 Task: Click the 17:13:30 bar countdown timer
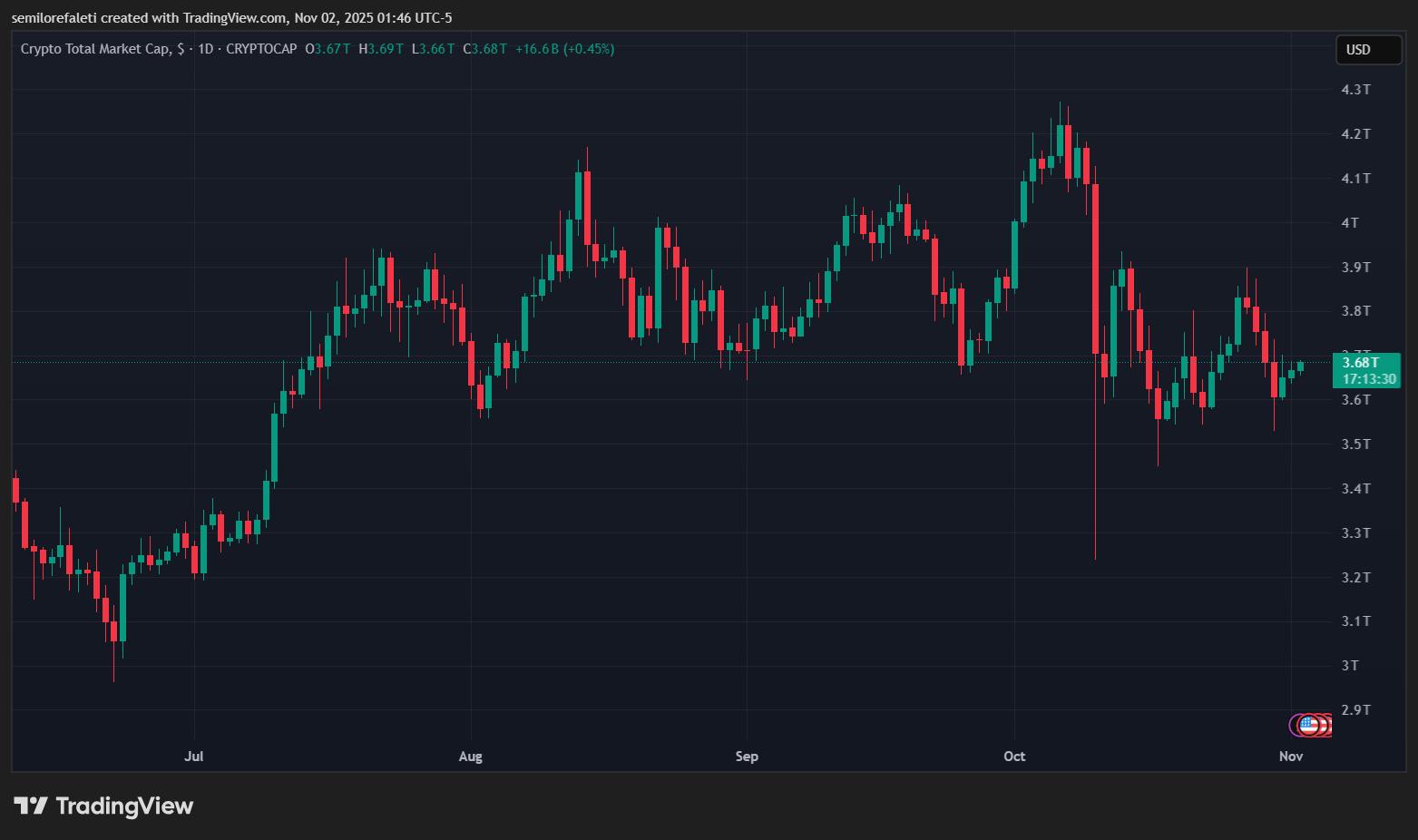click(1368, 378)
